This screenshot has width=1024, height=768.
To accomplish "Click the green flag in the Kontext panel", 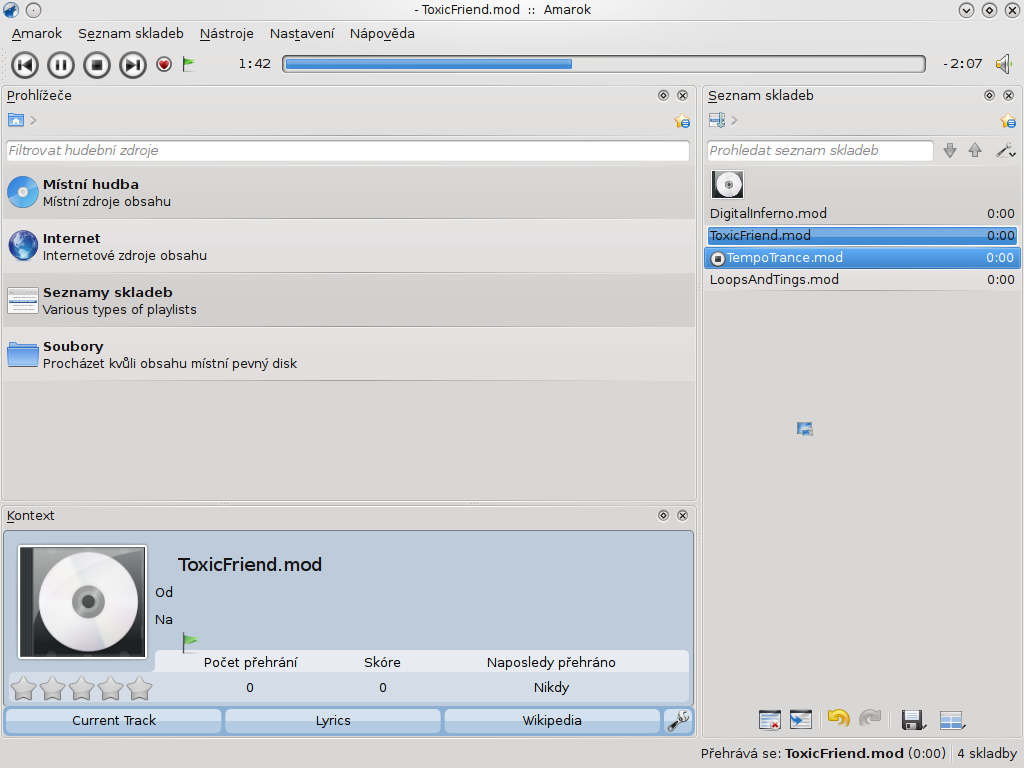I will [190, 642].
